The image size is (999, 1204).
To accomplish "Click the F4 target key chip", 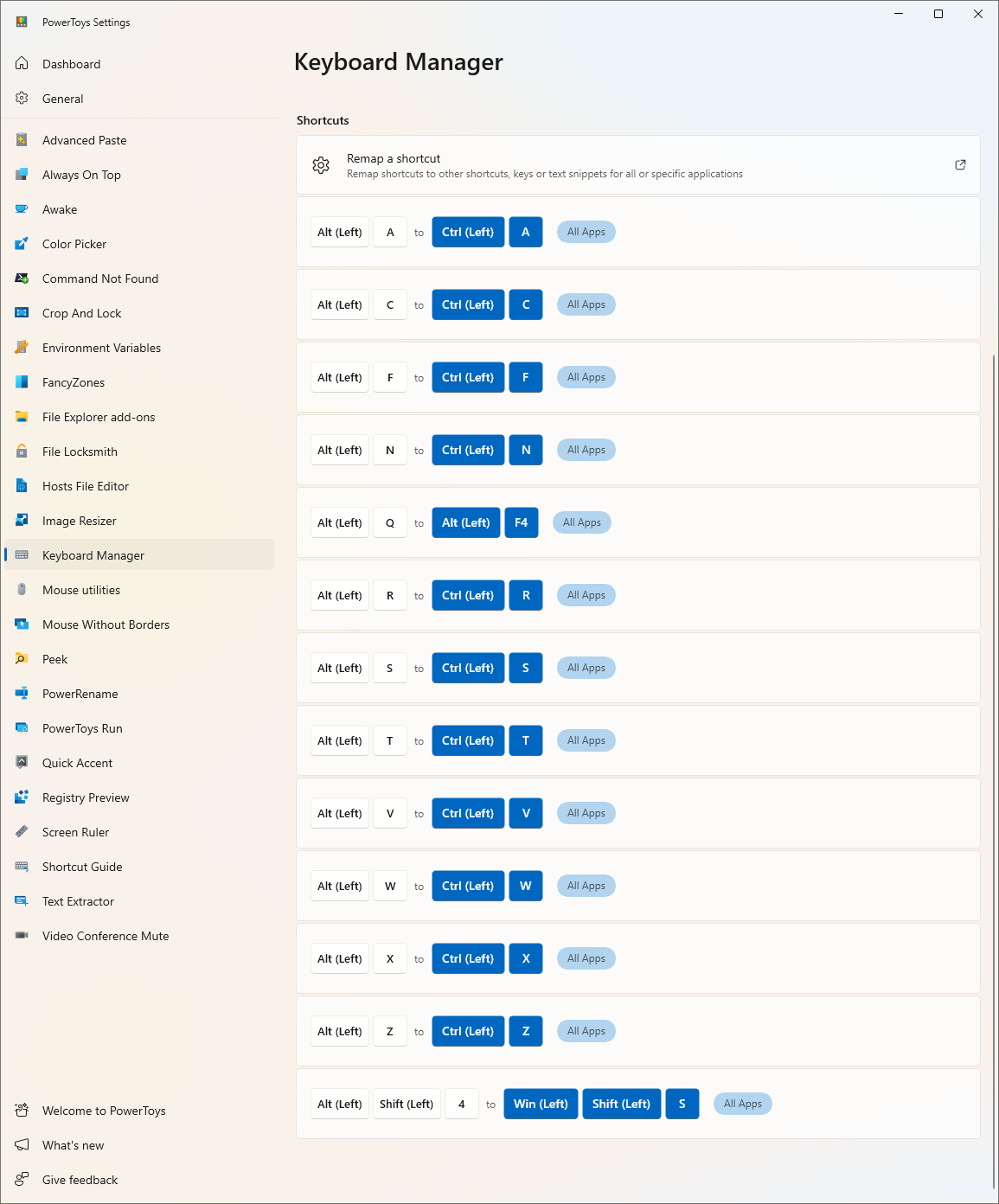I will (522, 522).
